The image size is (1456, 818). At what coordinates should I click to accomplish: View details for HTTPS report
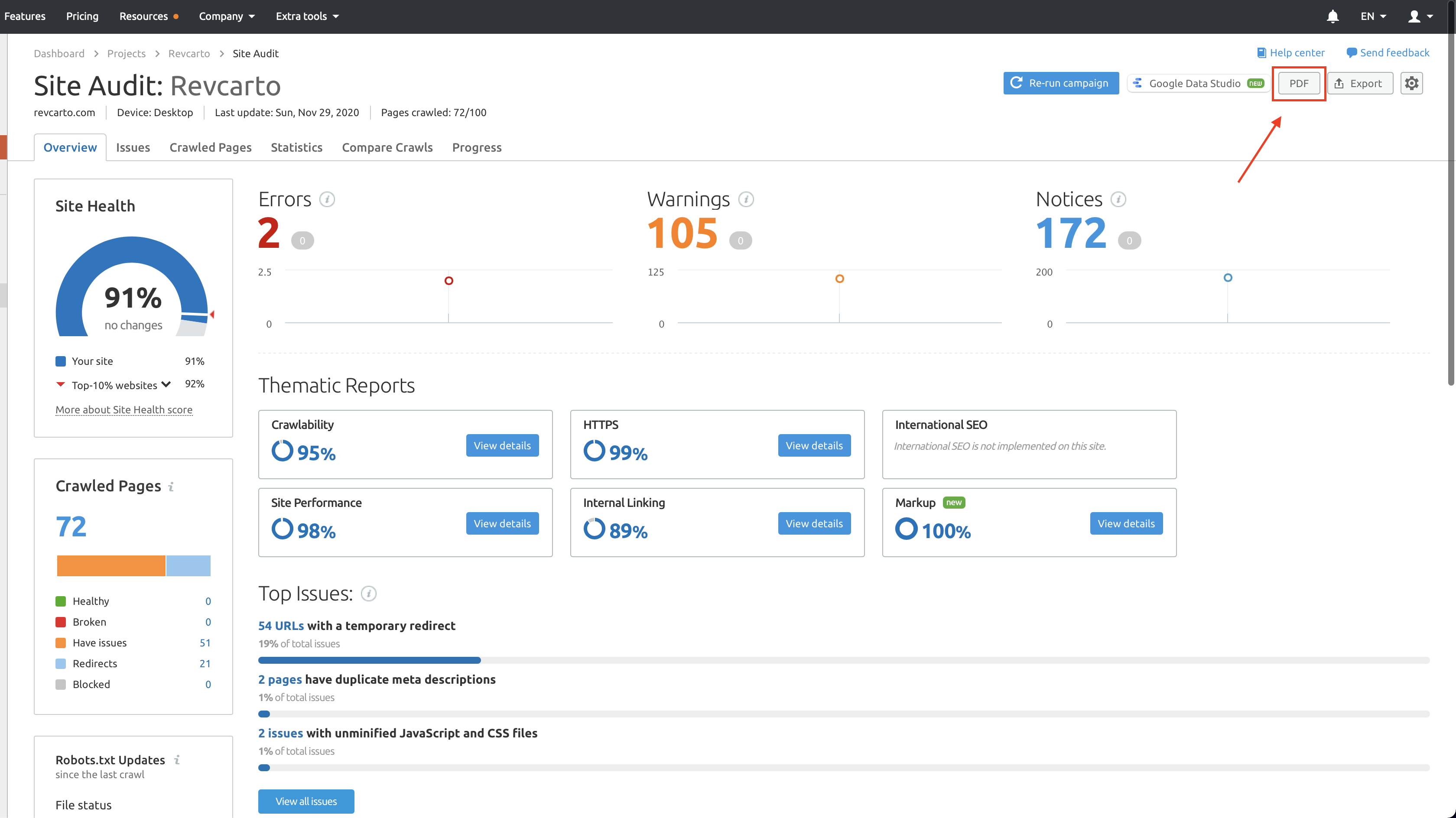click(x=814, y=445)
